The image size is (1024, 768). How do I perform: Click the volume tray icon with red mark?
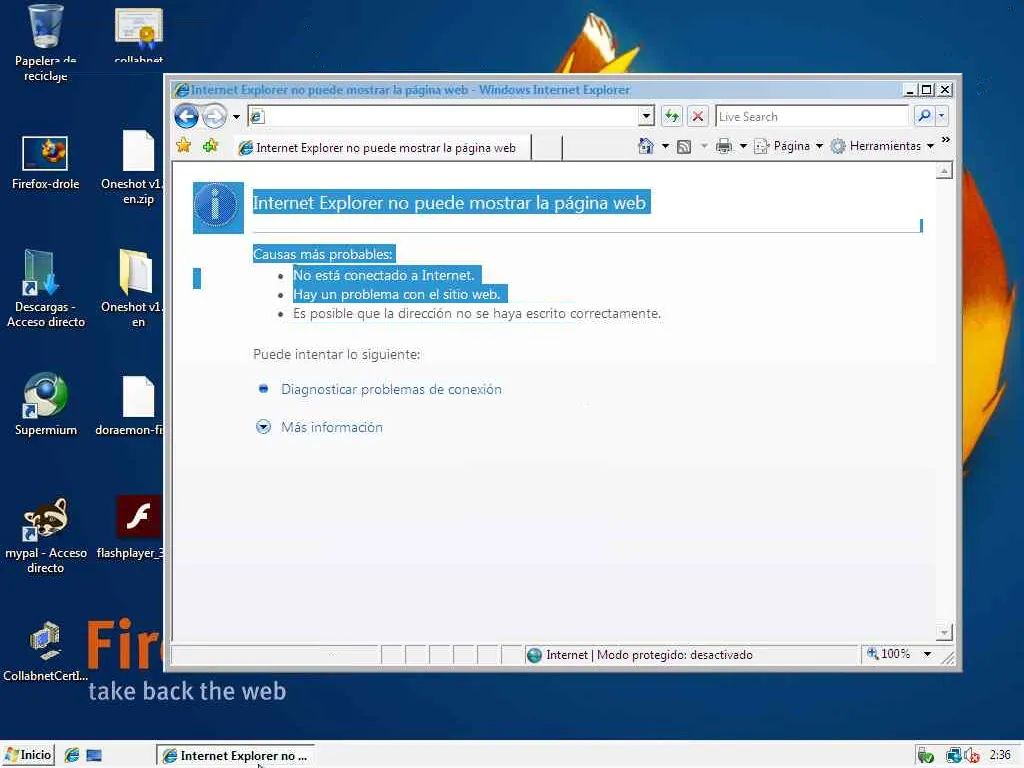click(972, 756)
